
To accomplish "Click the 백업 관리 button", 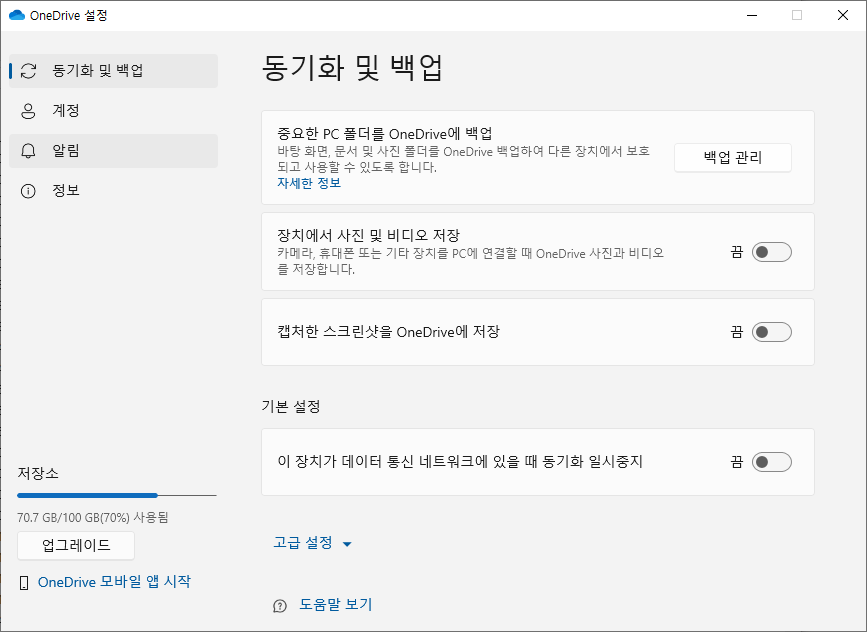I will click(x=732, y=157).
